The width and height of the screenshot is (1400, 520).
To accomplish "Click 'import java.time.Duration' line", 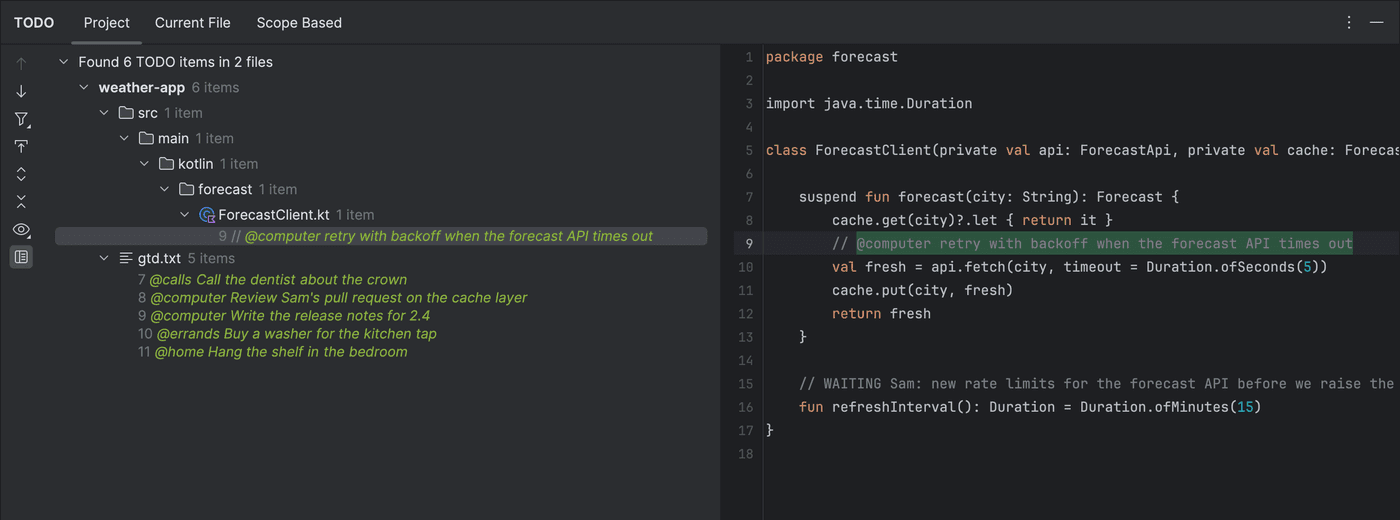I will 869,103.
